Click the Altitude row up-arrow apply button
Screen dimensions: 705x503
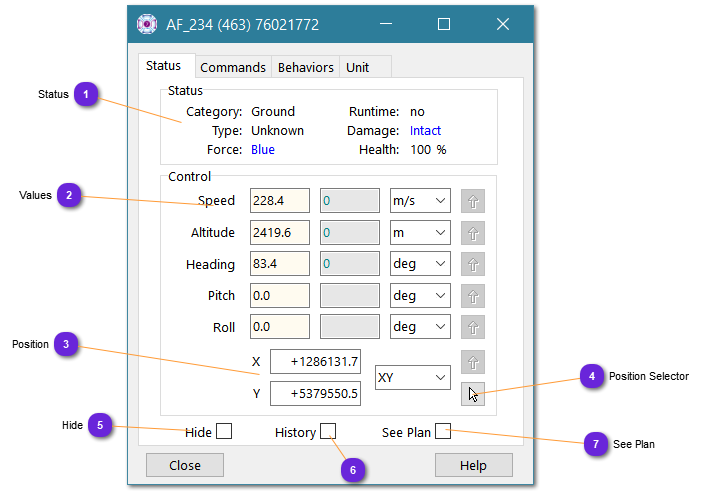[473, 233]
